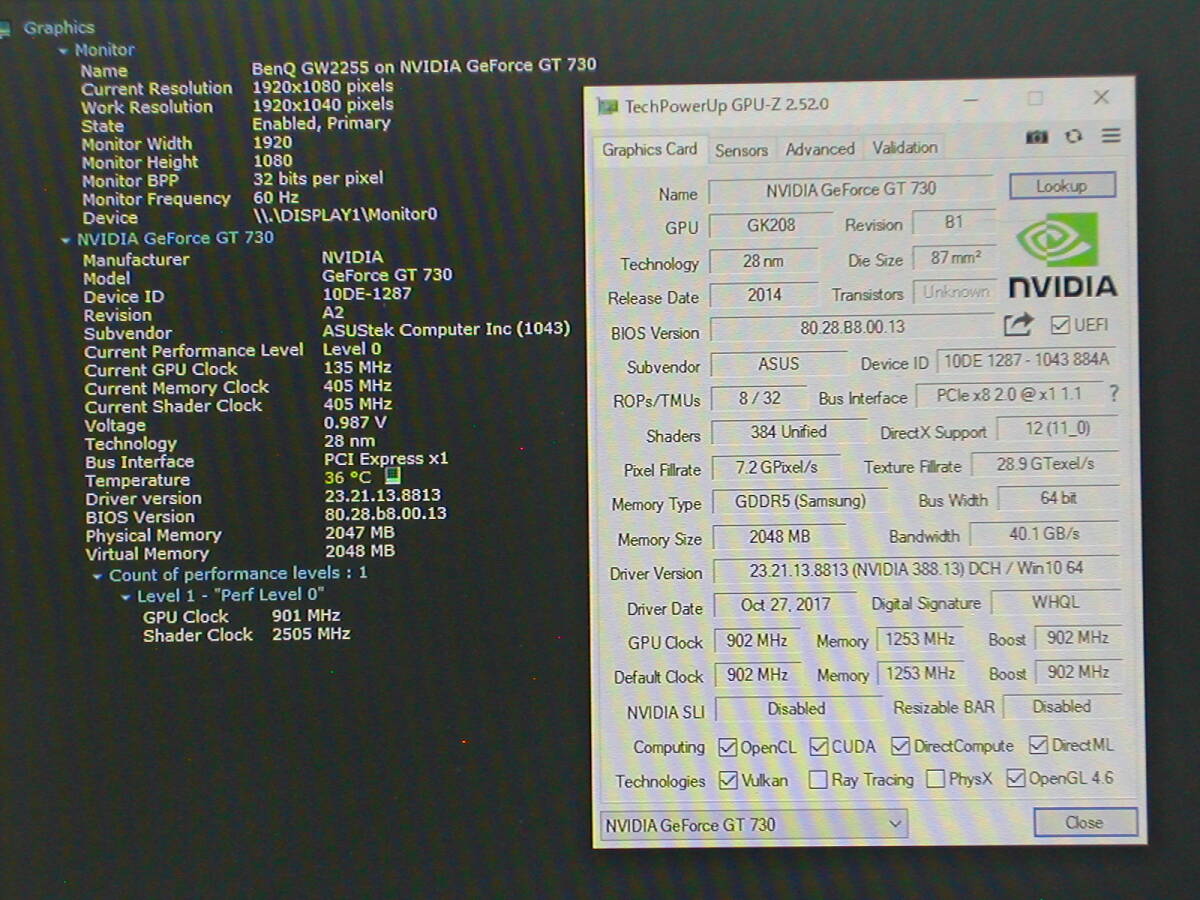1200x900 pixels.
Task: Click the Texture Fillrate 28.9 GTexel/s field
Action: [x=1045, y=465]
